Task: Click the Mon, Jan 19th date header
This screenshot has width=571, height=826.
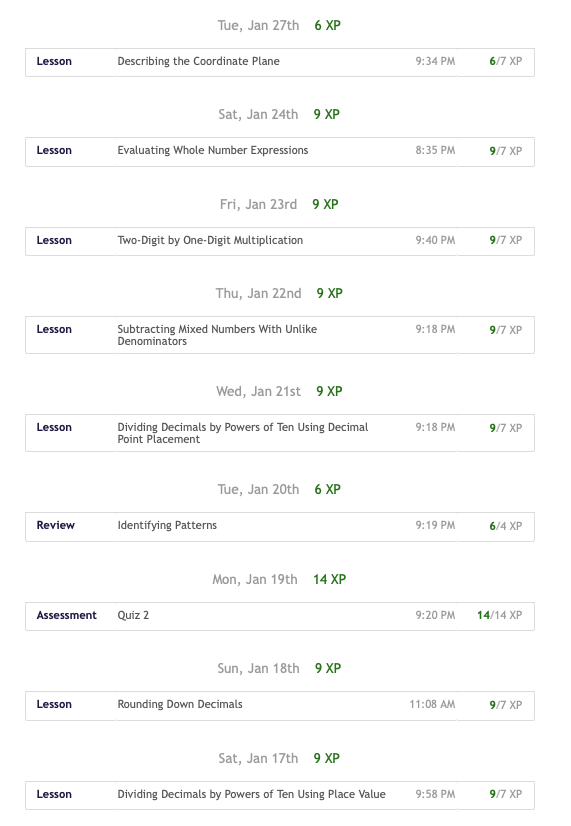Action: [255, 579]
